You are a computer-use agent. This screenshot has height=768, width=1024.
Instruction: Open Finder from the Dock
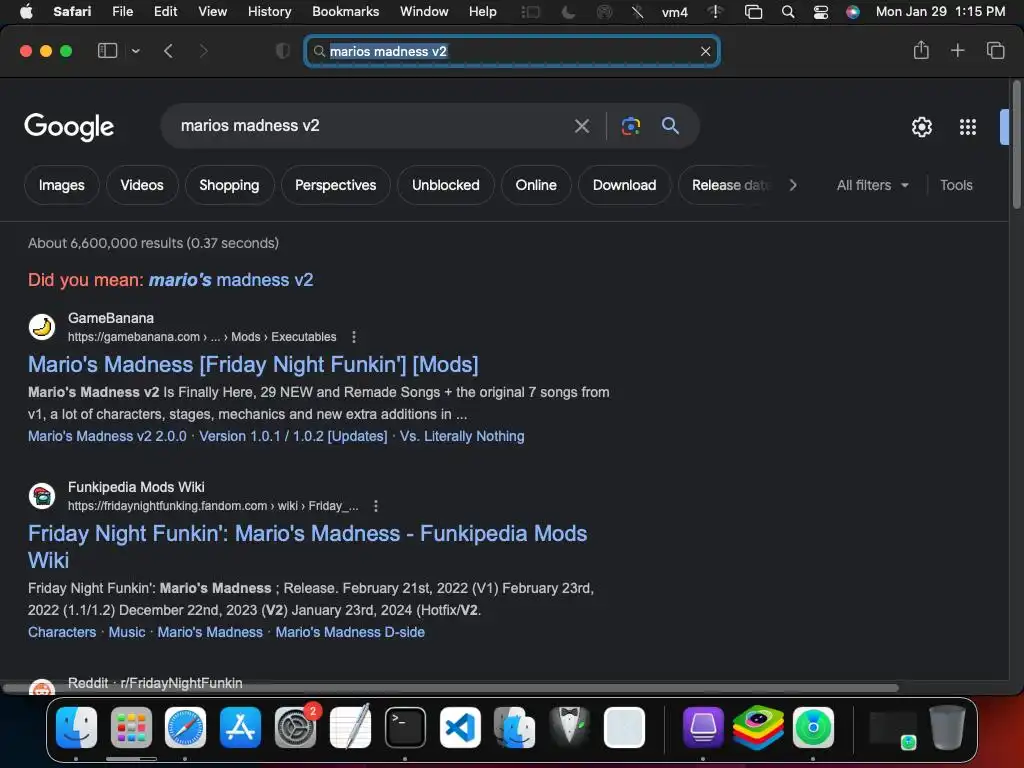pos(76,727)
